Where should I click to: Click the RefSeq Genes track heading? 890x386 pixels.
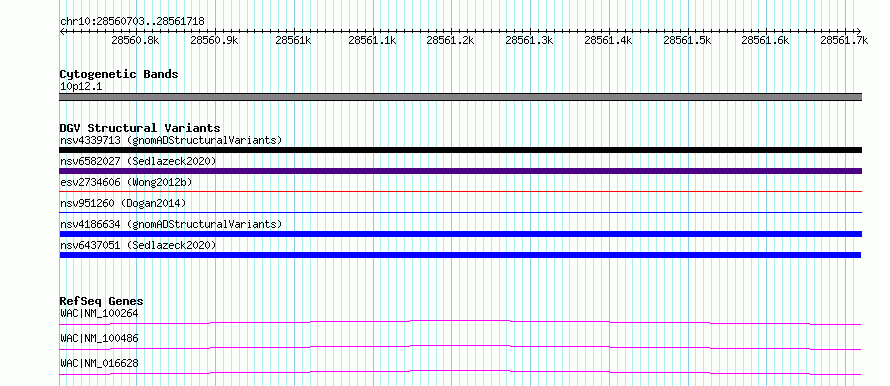(x=102, y=301)
